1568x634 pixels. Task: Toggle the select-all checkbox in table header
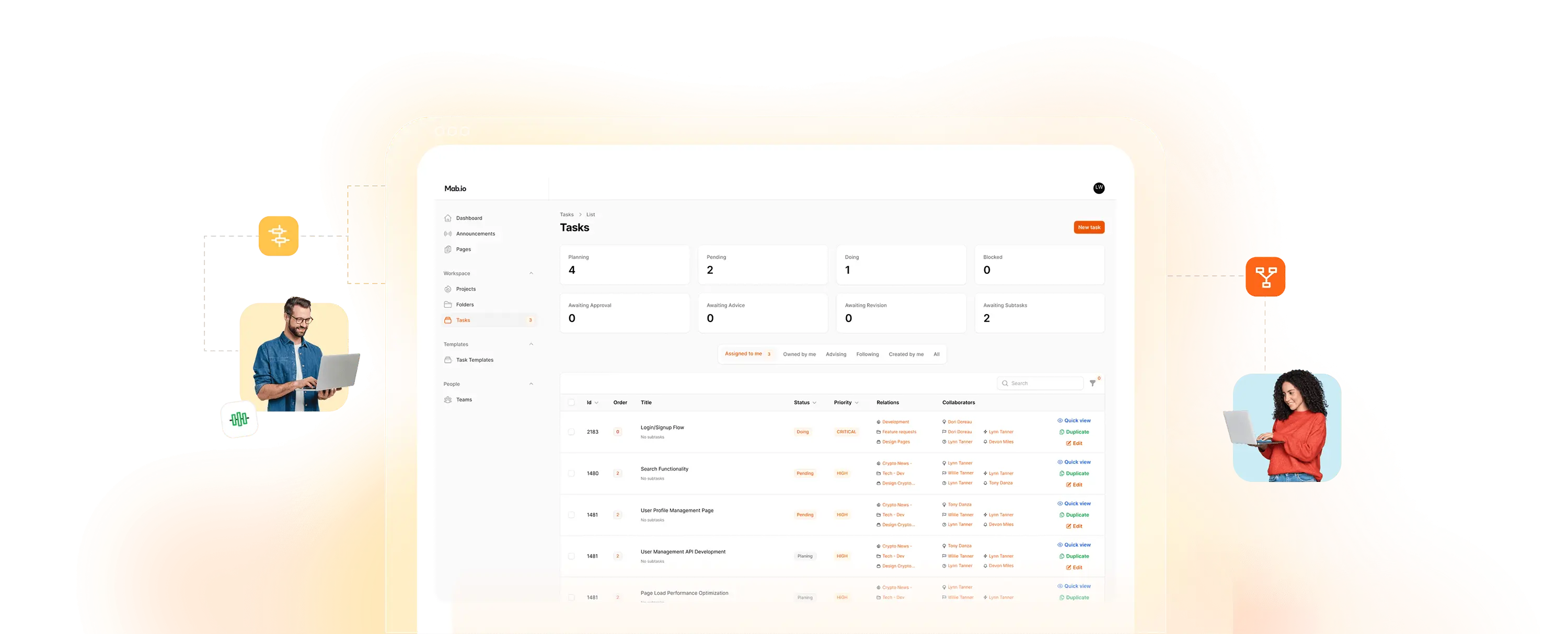point(571,402)
